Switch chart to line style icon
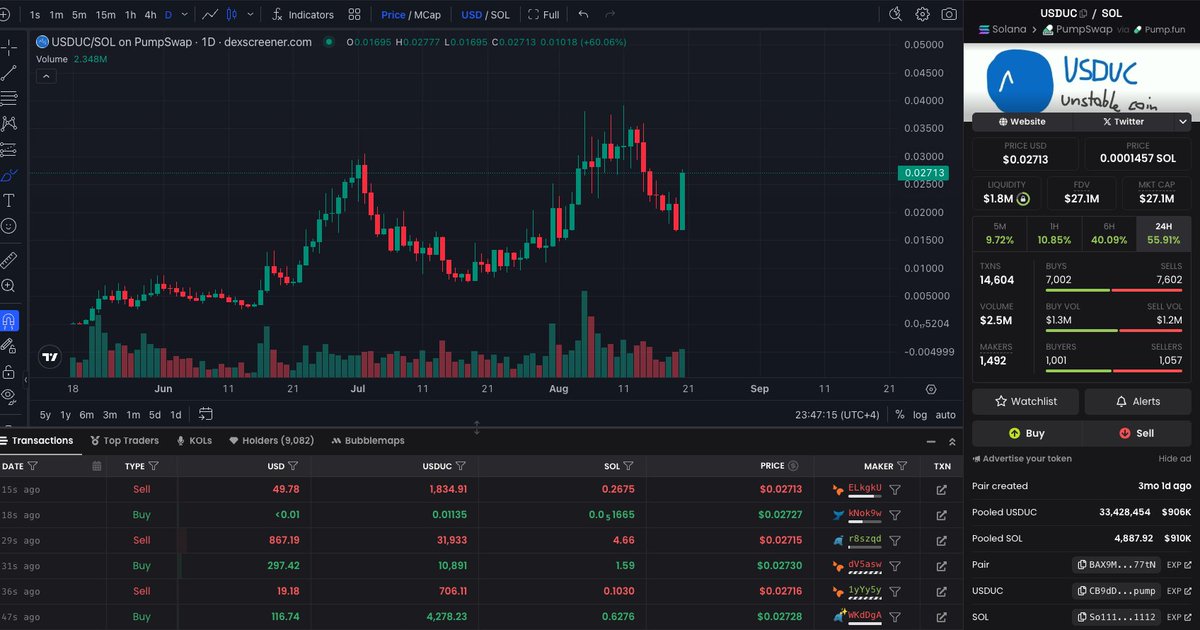 click(x=209, y=15)
